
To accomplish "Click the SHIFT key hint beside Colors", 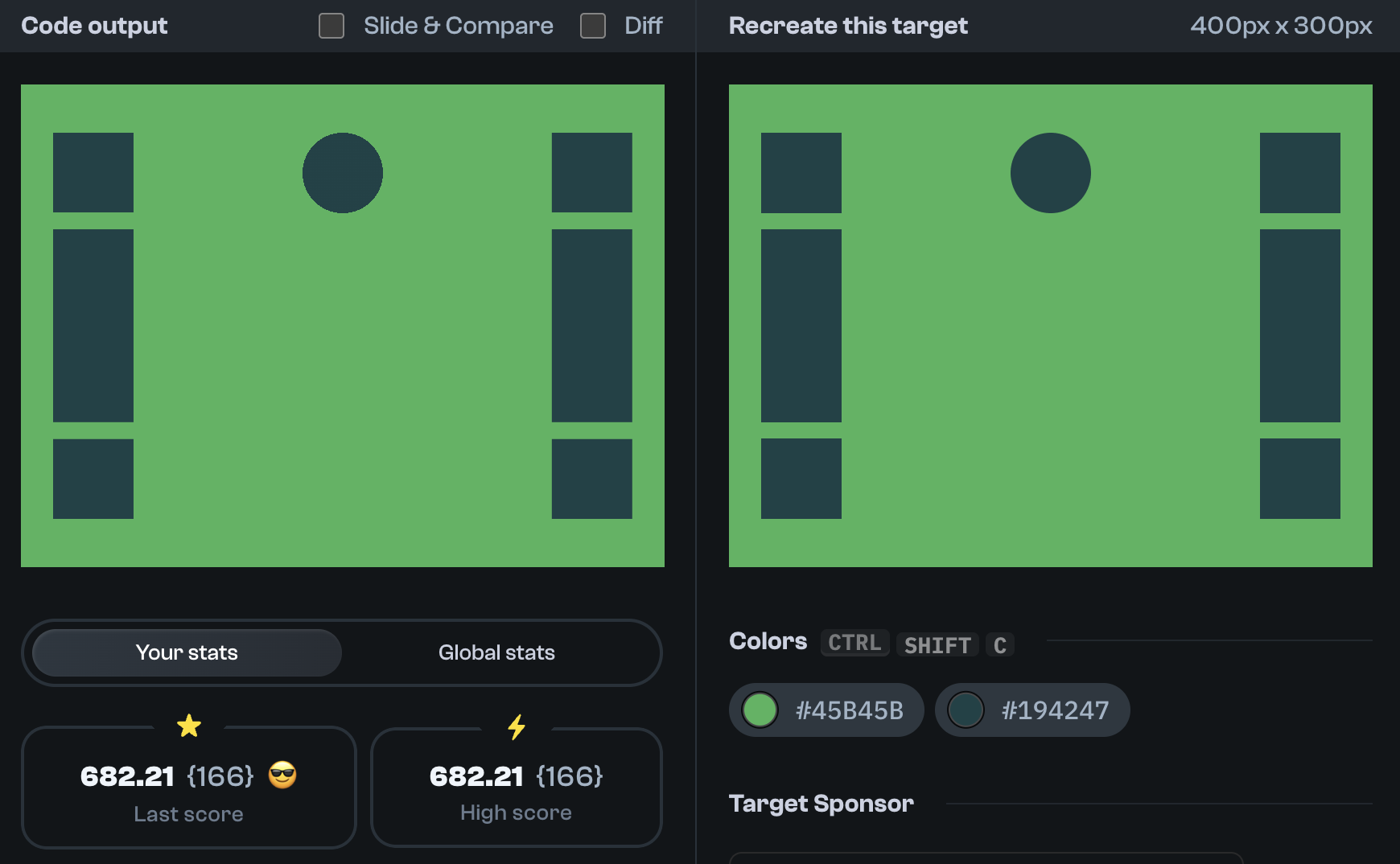I will coord(937,644).
